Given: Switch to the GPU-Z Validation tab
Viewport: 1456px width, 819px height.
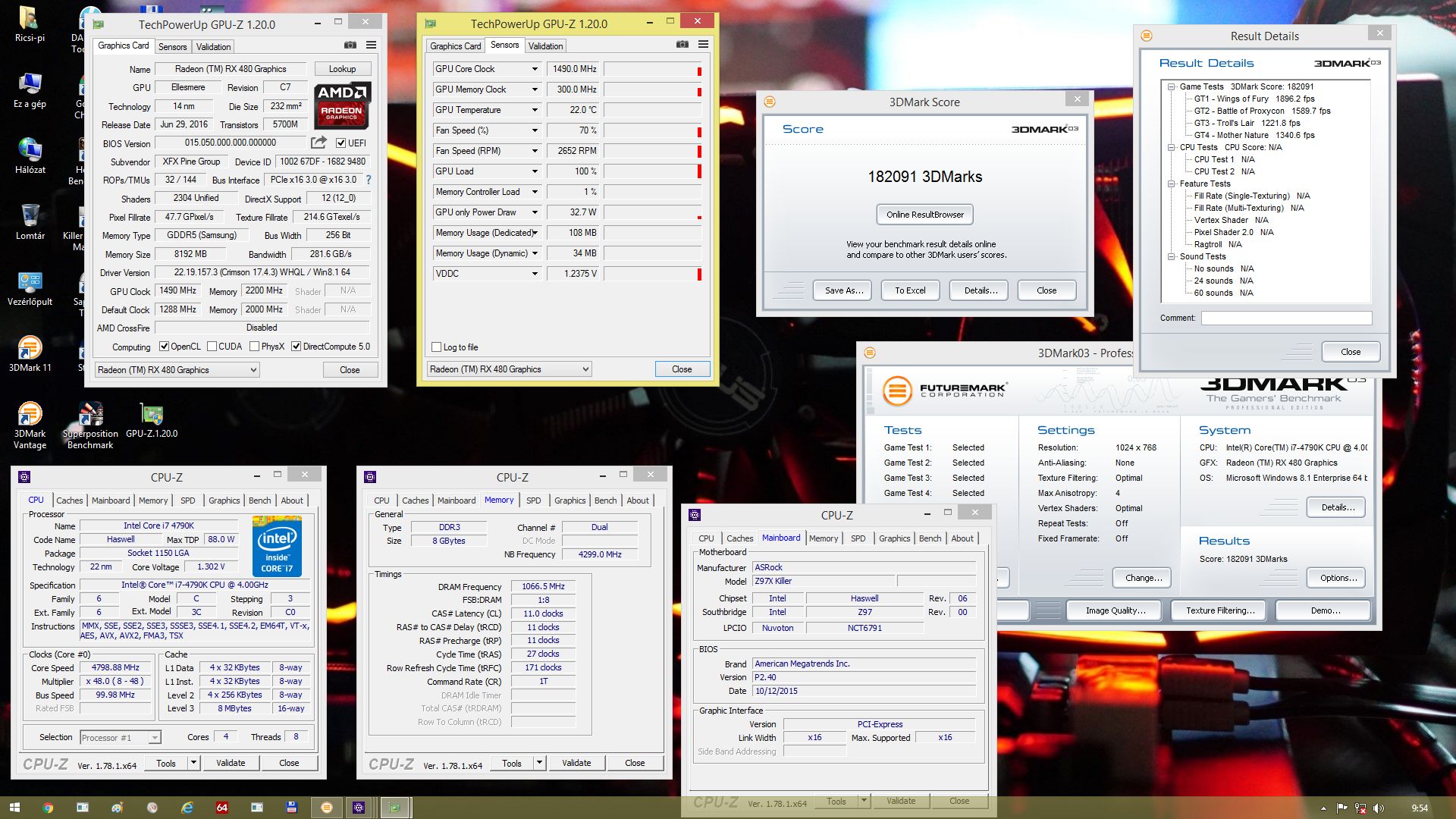Looking at the screenshot, I should [x=214, y=46].
